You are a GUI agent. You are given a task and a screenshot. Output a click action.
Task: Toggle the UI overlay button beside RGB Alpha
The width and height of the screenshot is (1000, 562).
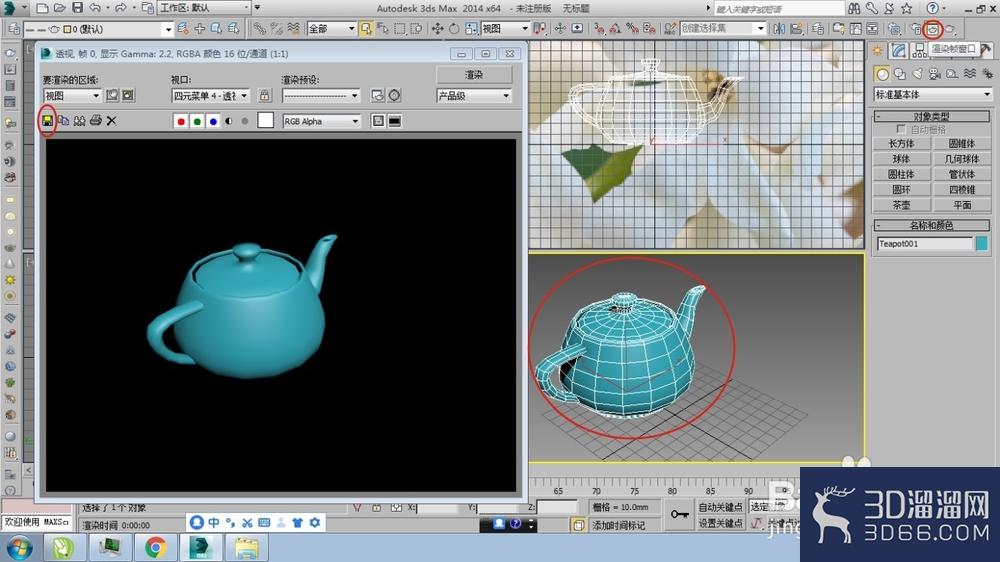pos(378,121)
